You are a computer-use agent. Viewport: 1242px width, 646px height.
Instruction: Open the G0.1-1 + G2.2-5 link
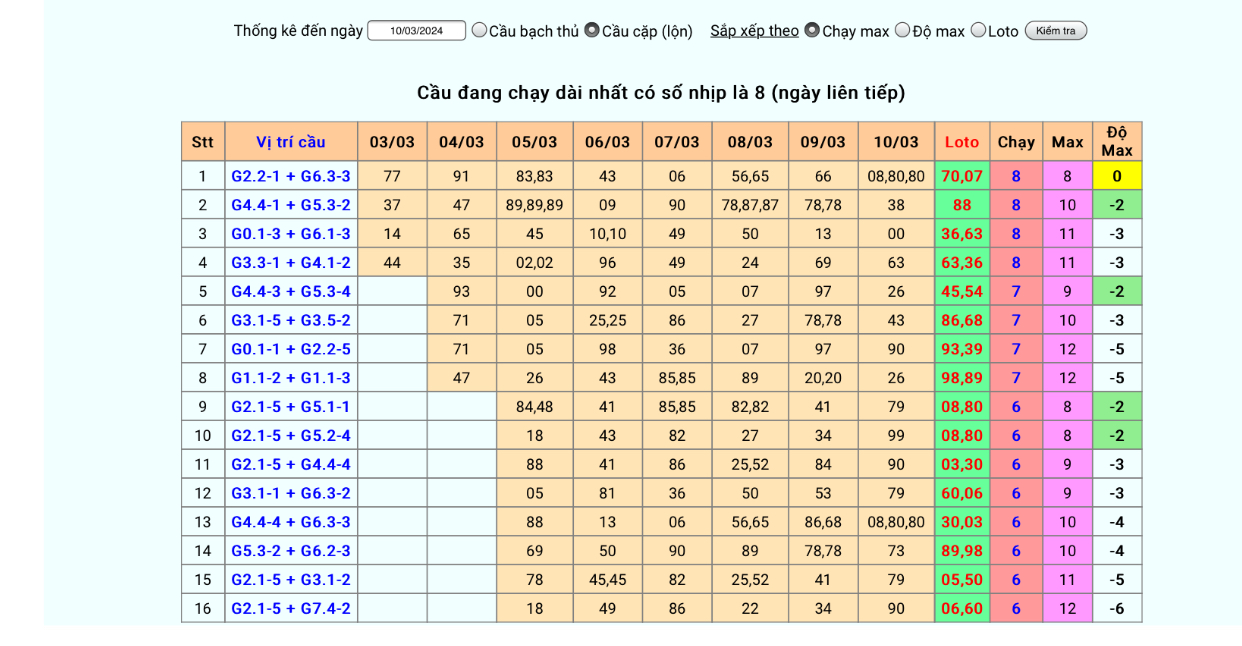291,350
